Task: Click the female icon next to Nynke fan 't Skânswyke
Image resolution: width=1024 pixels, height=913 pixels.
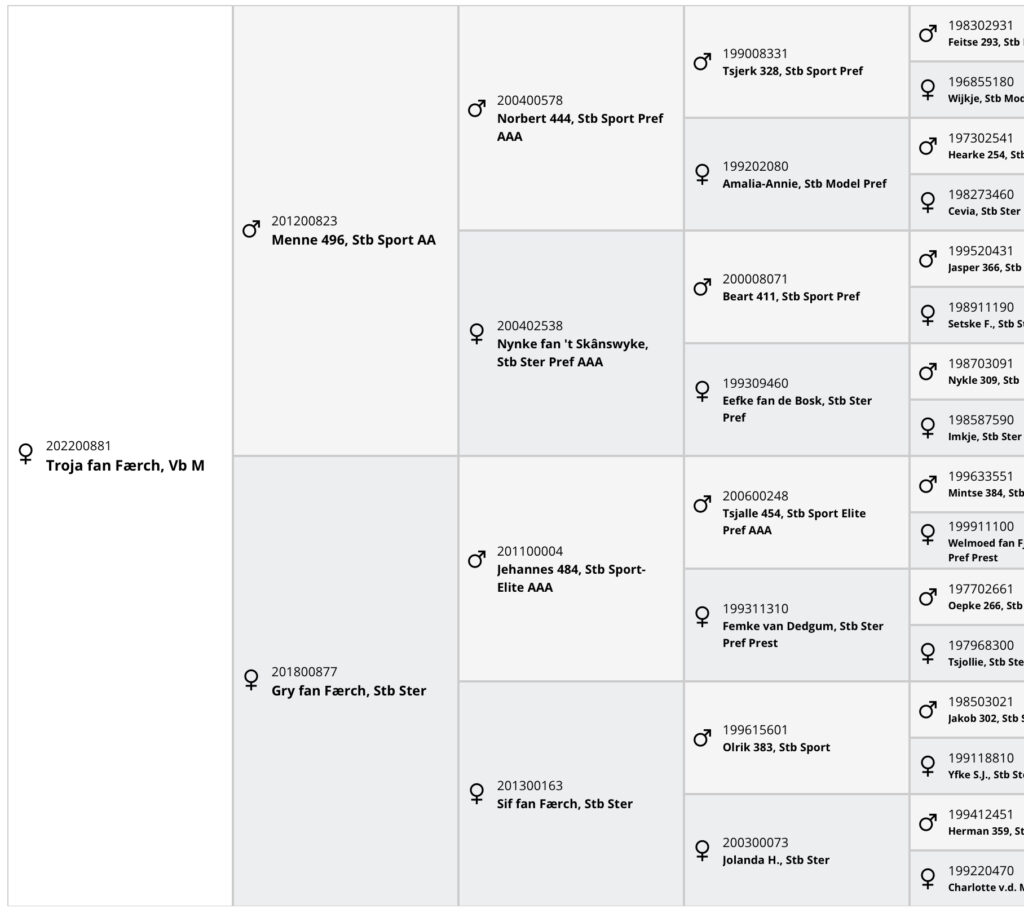Action: click(x=476, y=333)
